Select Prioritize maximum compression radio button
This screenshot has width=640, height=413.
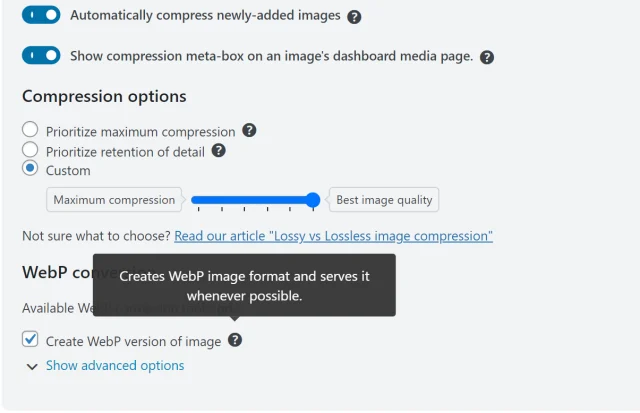[30, 131]
